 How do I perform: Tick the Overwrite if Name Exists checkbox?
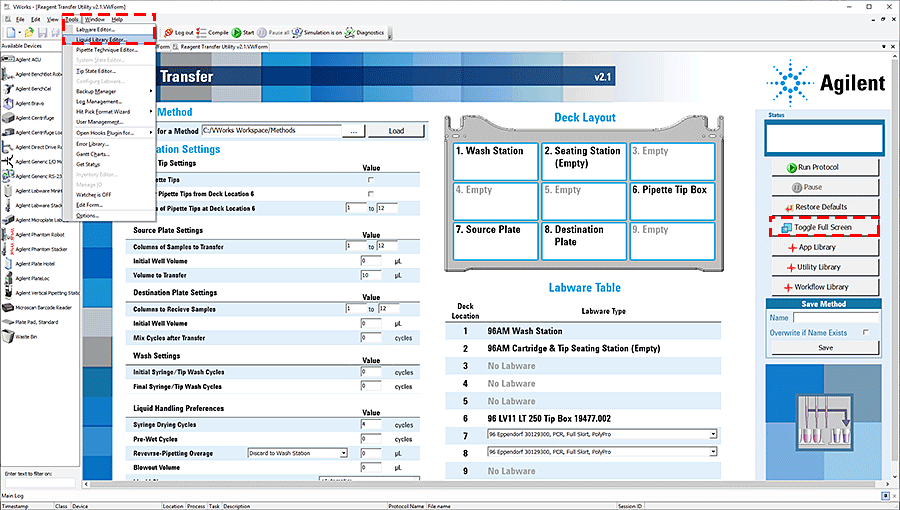pos(865,332)
